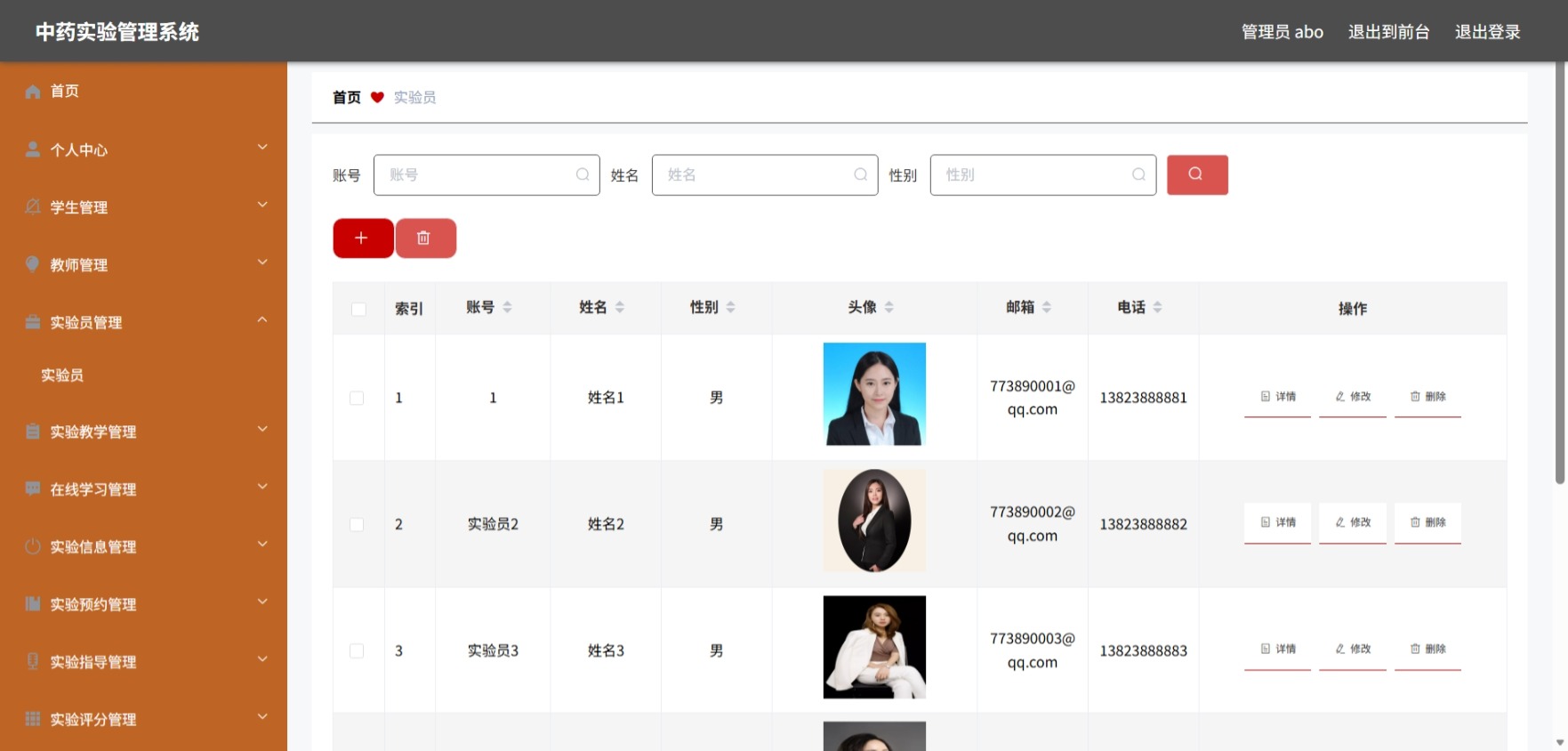Expand 实验信息管理 chevron
The height and width of the screenshot is (751, 1568).
262,544
